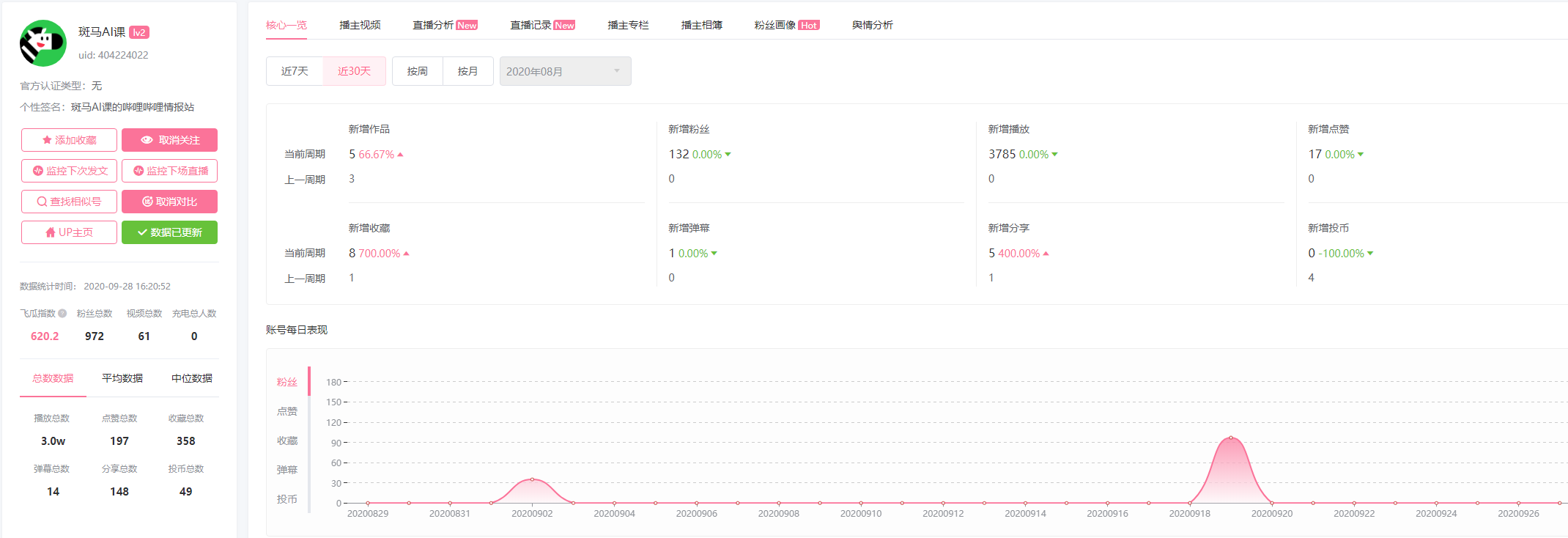The height and width of the screenshot is (538, 1568).
Task: Switch the chart metric to 投币
Action: 287,499
